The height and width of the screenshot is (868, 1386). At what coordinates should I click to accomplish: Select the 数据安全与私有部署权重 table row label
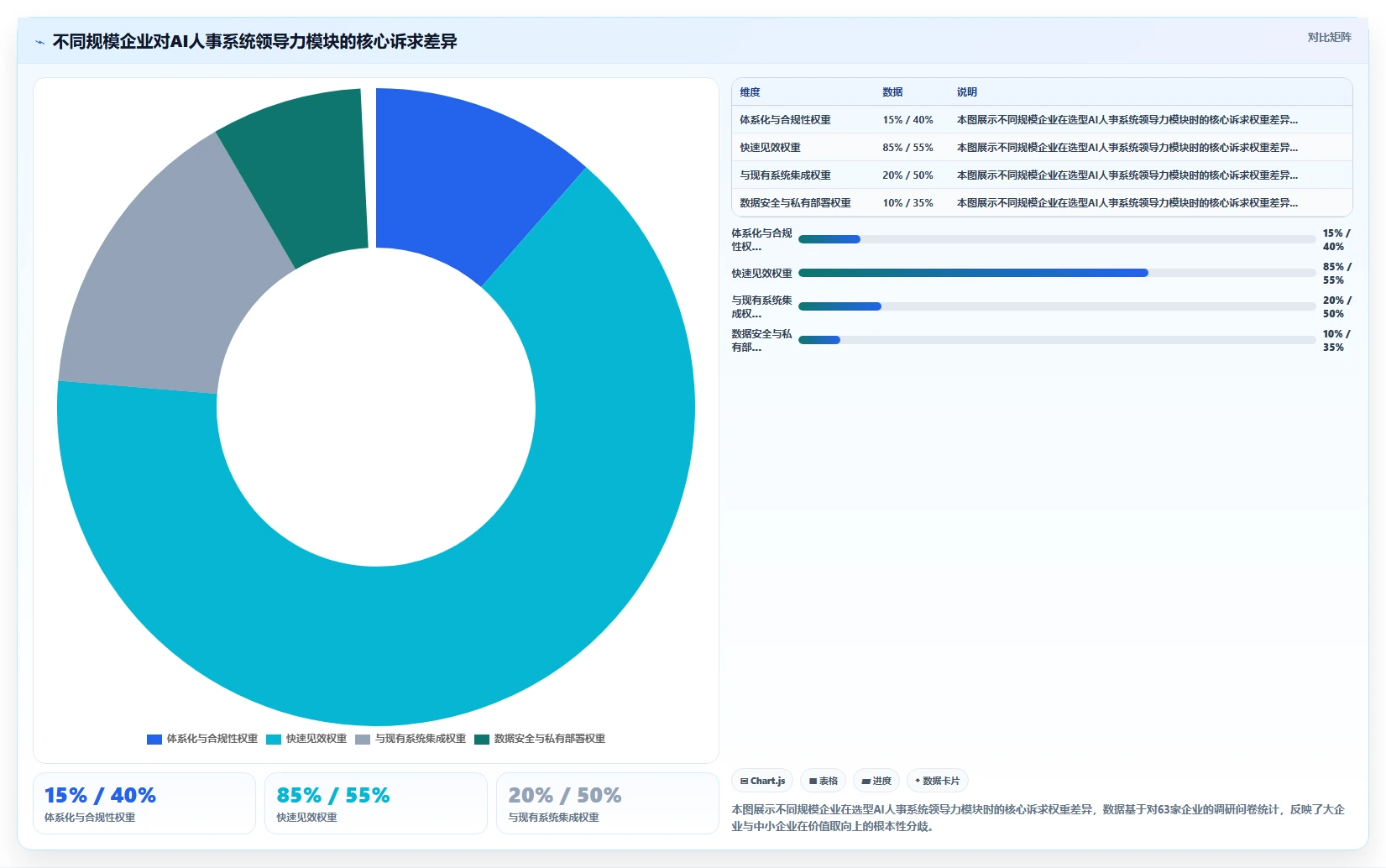coord(795,203)
